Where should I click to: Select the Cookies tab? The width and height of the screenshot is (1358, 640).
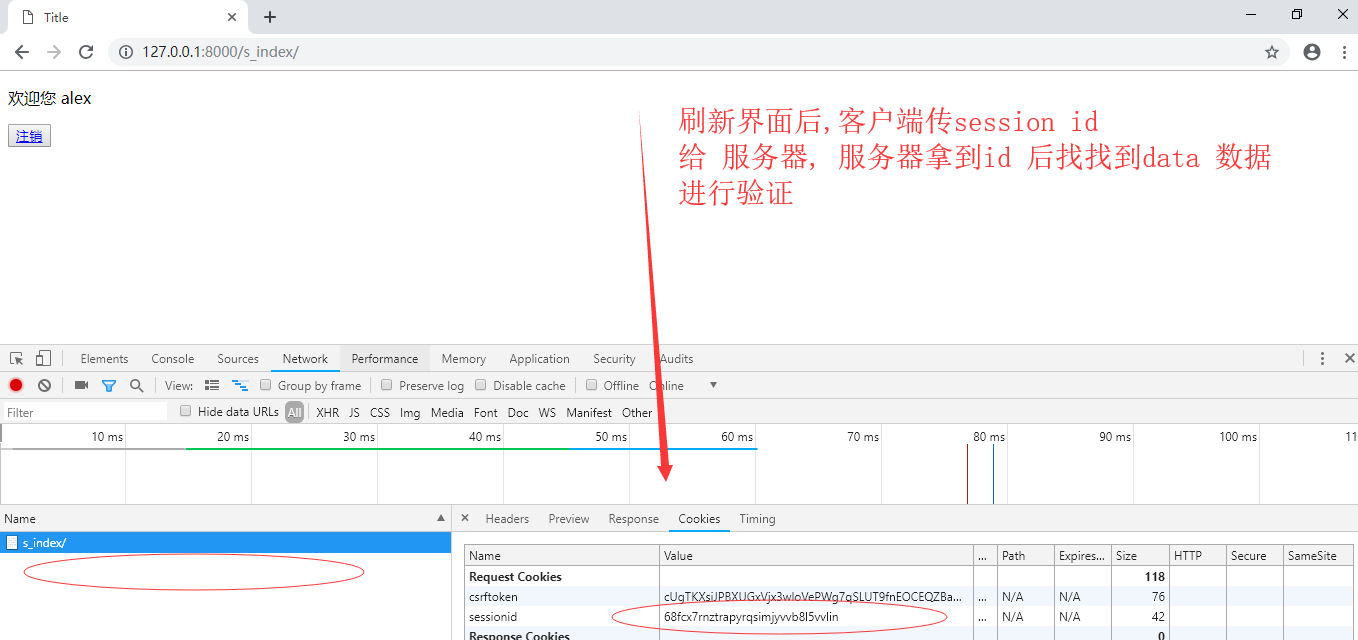click(x=699, y=519)
